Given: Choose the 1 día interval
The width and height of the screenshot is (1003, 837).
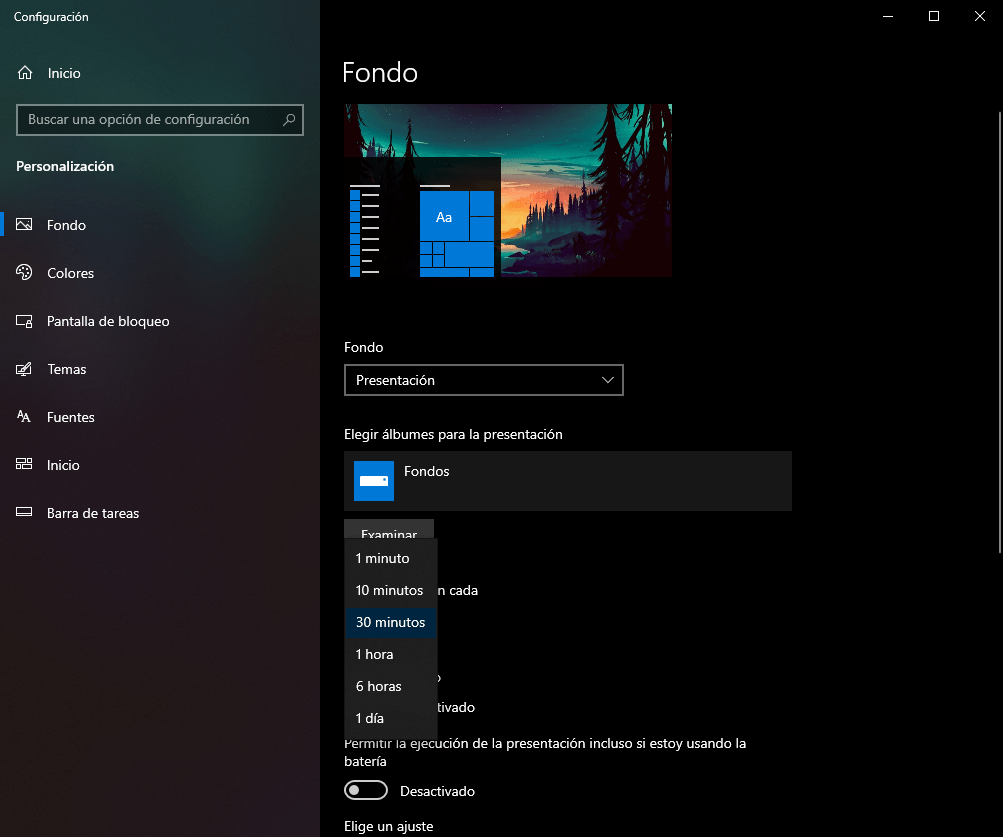Looking at the screenshot, I should coord(370,718).
